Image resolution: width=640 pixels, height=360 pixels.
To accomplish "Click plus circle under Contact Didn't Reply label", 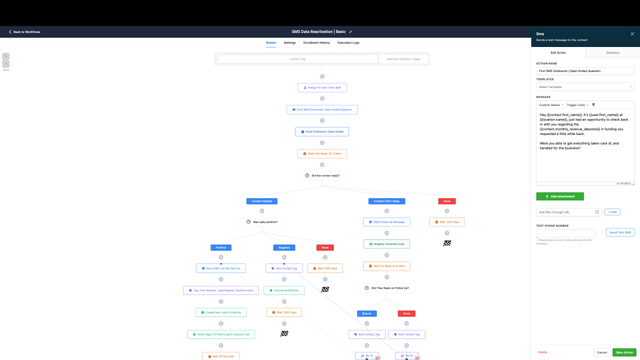I will (387, 211).
